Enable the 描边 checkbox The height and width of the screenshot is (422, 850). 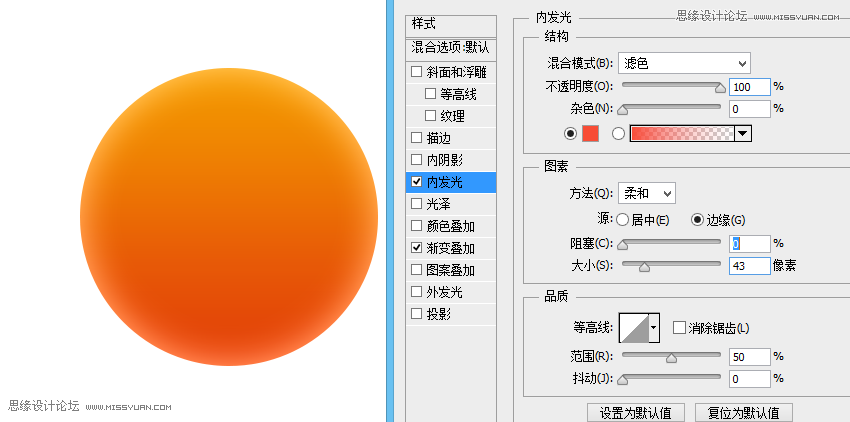coord(416,138)
